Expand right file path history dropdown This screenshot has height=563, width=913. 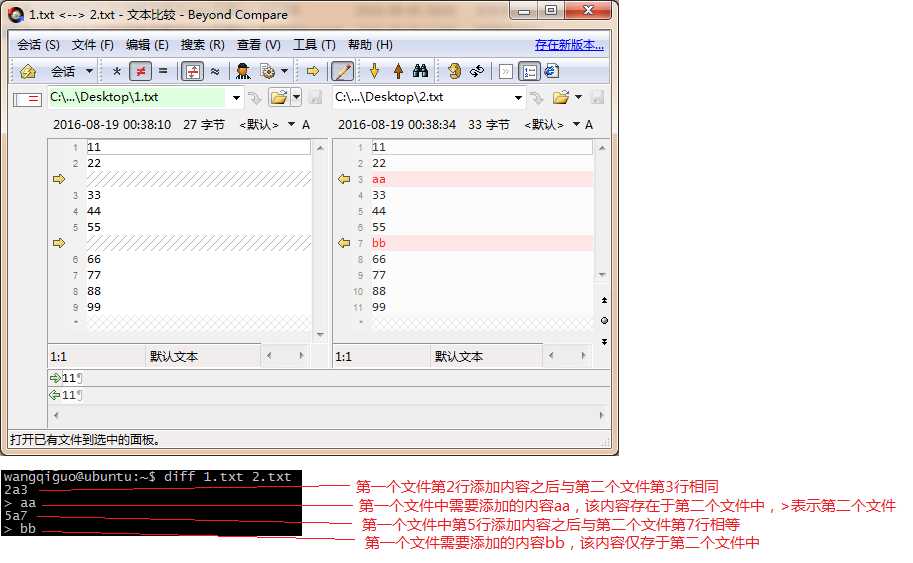click(518, 97)
